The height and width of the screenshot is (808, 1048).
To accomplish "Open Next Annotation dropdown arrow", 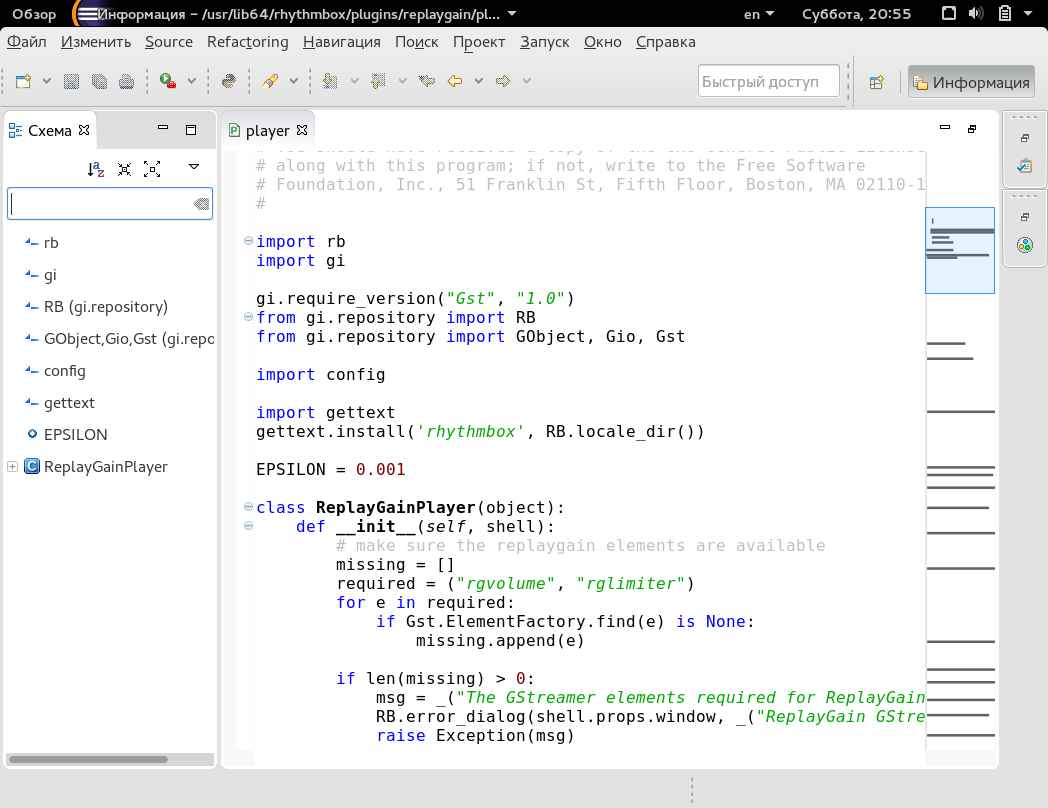I will 355,82.
